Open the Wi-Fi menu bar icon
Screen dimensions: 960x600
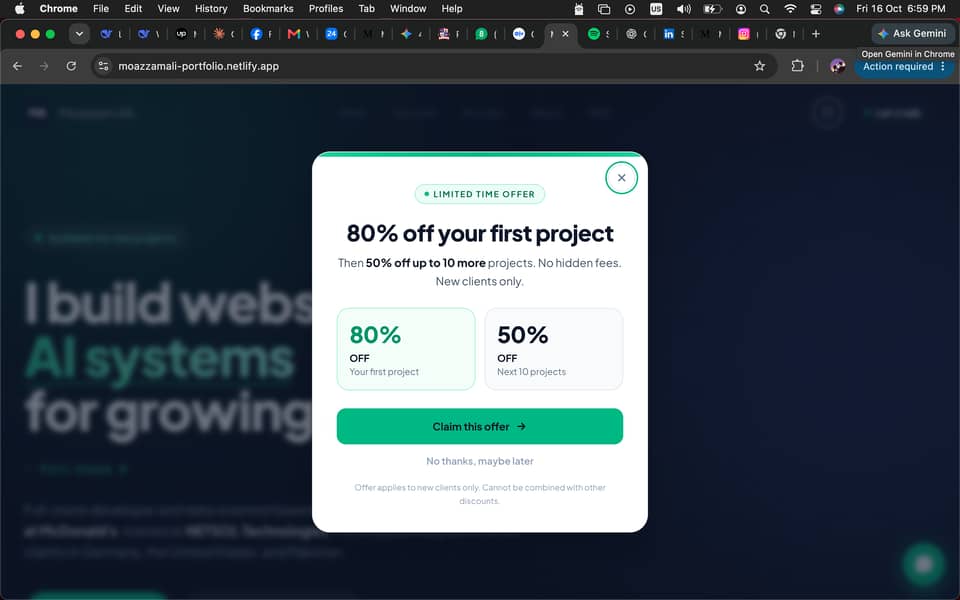(x=790, y=9)
